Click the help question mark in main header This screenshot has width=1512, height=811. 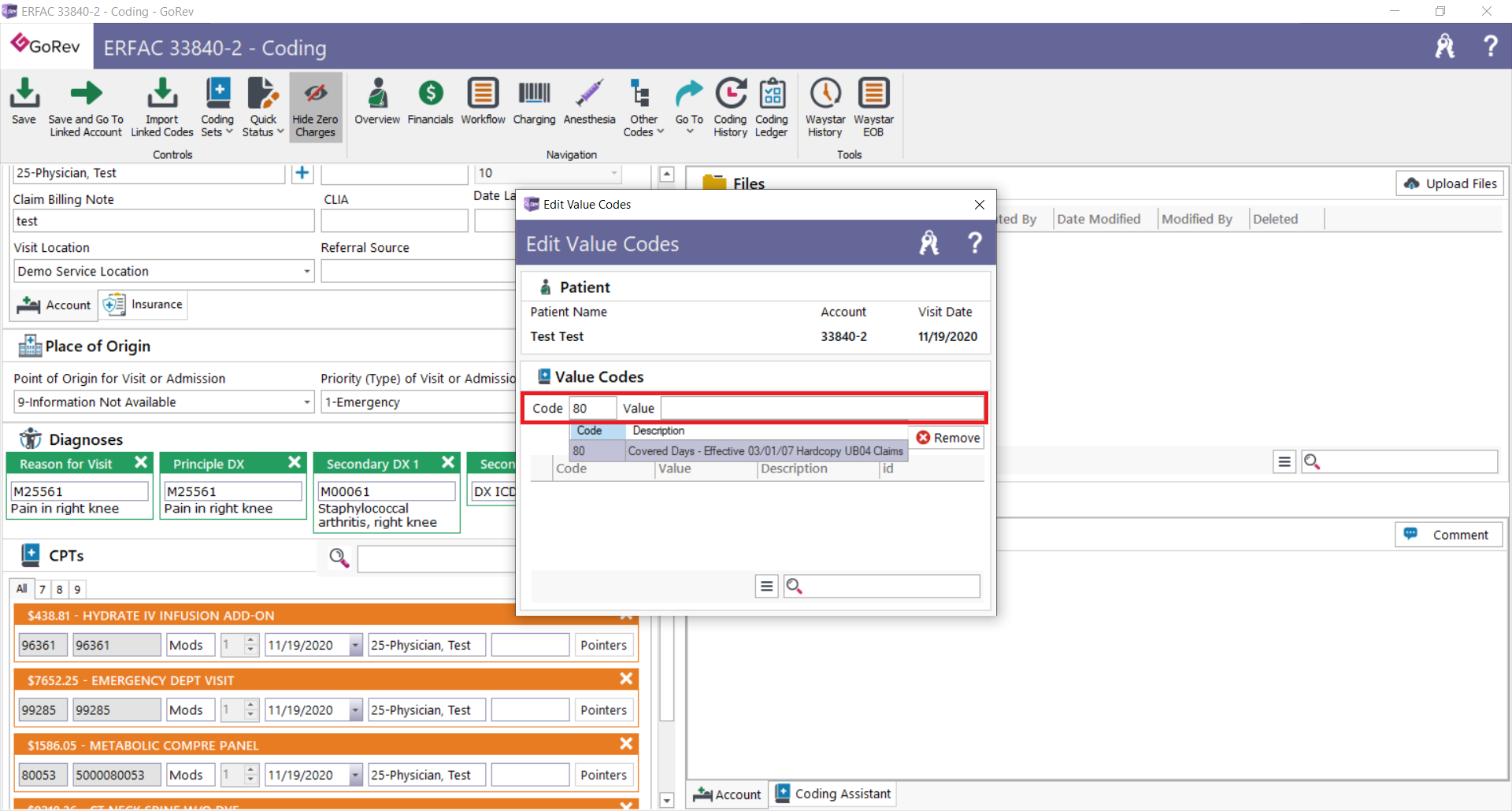1490,46
